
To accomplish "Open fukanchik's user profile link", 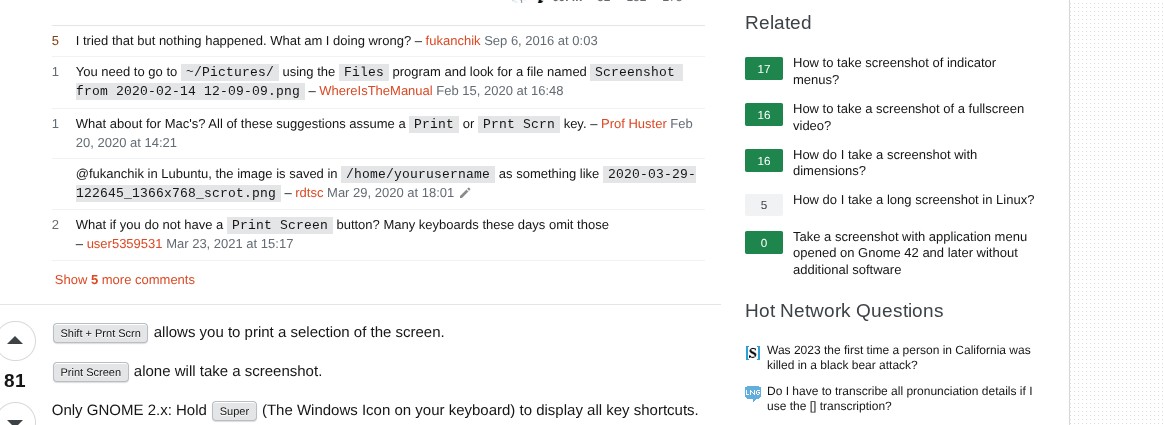I will point(452,41).
